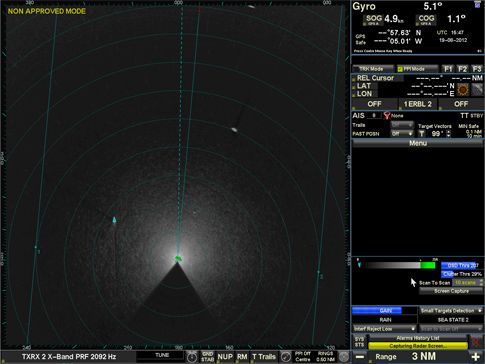Adjust the Clutter Thrs 29% slider
Image resolution: width=485 pixels, height=364 pixels.
coord(461,274)
